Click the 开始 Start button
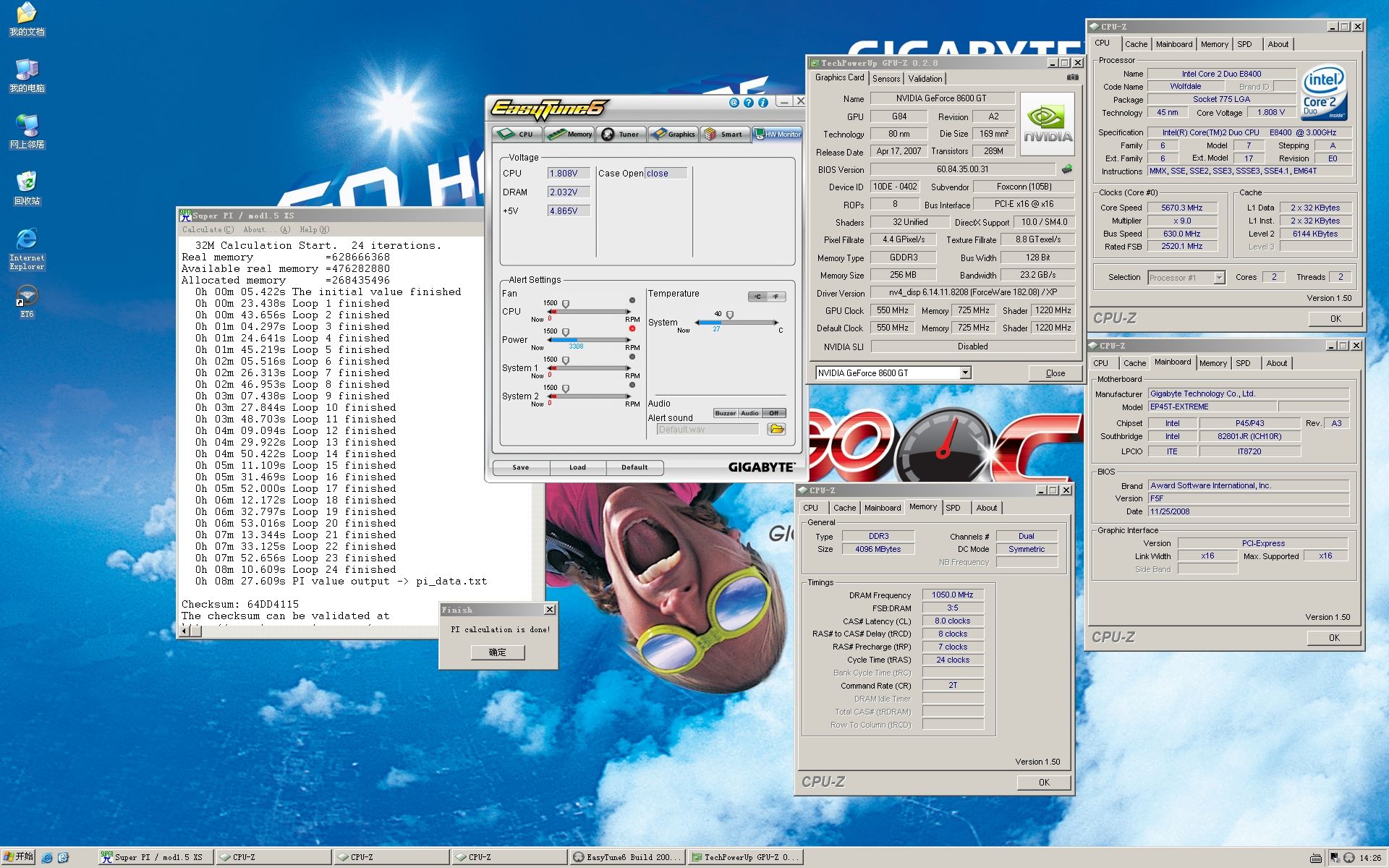1389x868 pixels. coord(18,857)
